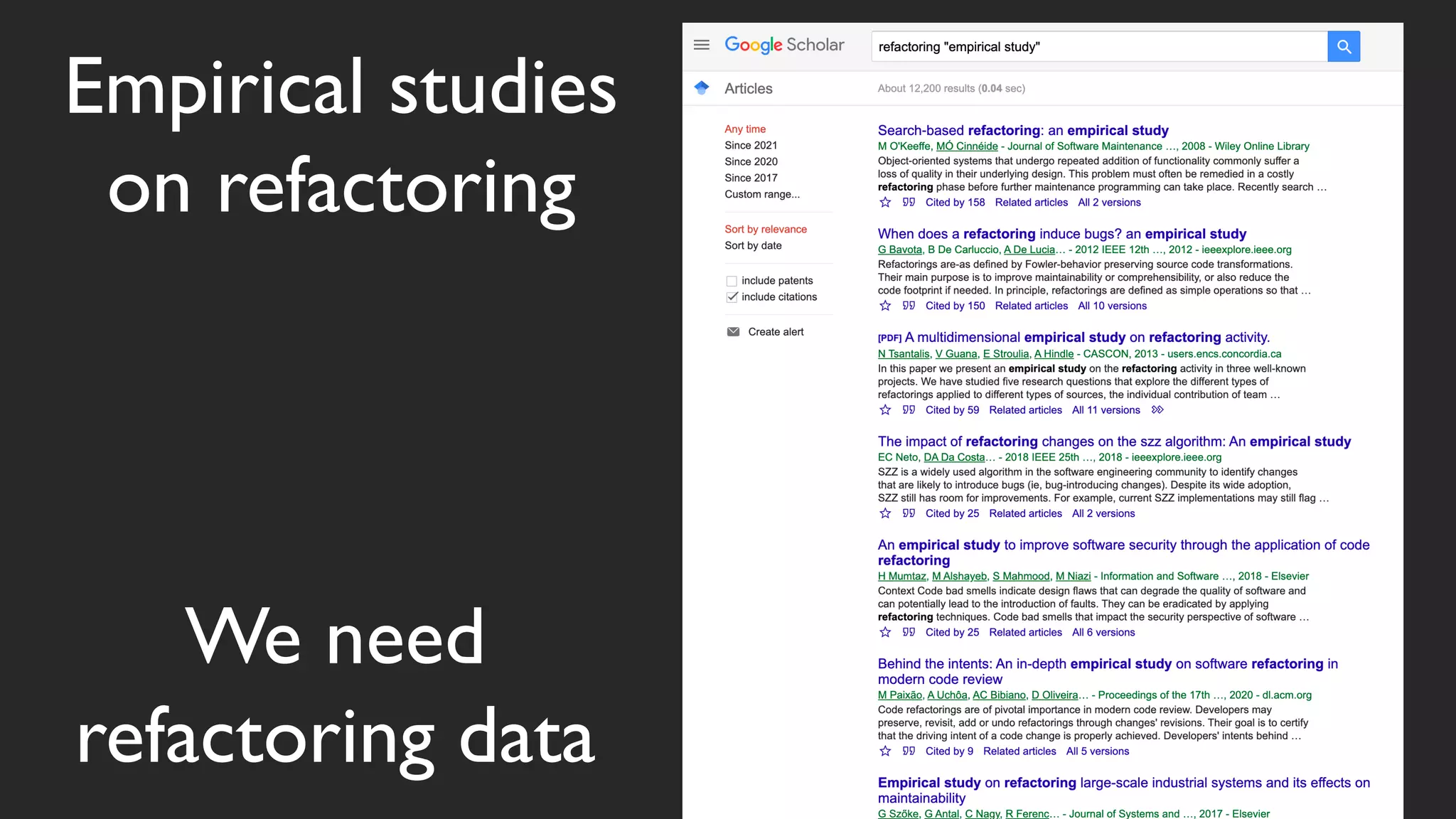Open Empirical study on refactoring large-scale industrial systems
The height and width of the screenshot is (819, 1456).
pyautogui.click(x=1123, y=790)
